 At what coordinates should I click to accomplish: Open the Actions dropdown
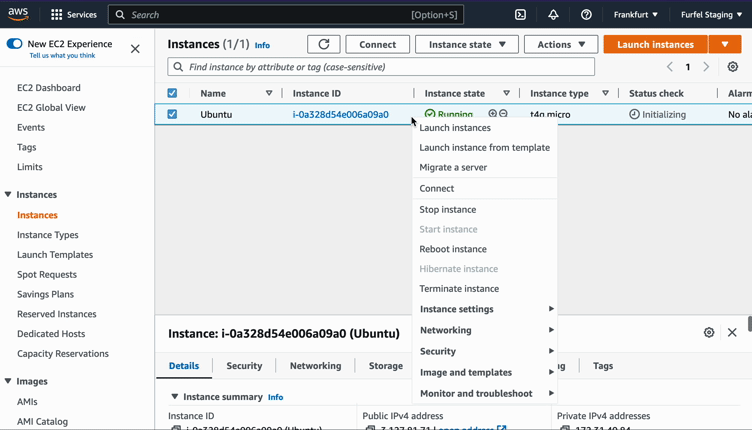(561, 44)
